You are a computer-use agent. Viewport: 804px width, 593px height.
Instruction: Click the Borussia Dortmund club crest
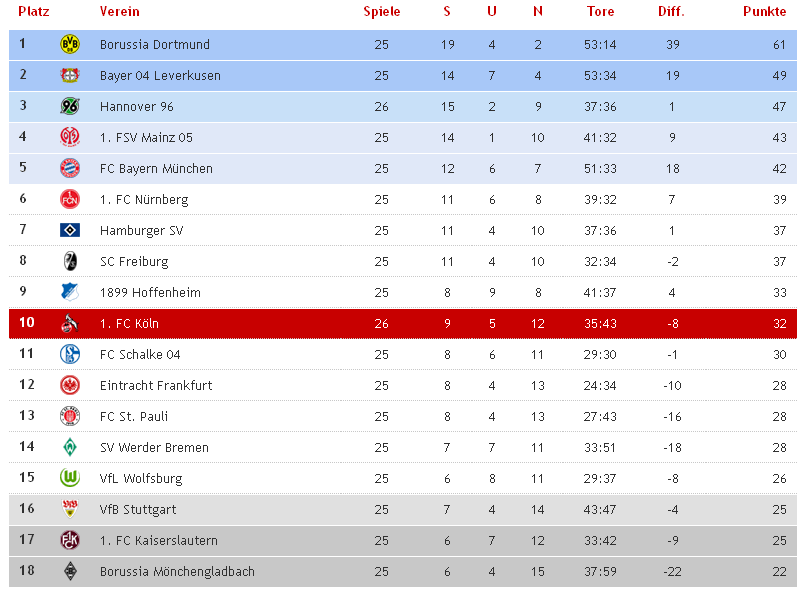pos(70,45)
